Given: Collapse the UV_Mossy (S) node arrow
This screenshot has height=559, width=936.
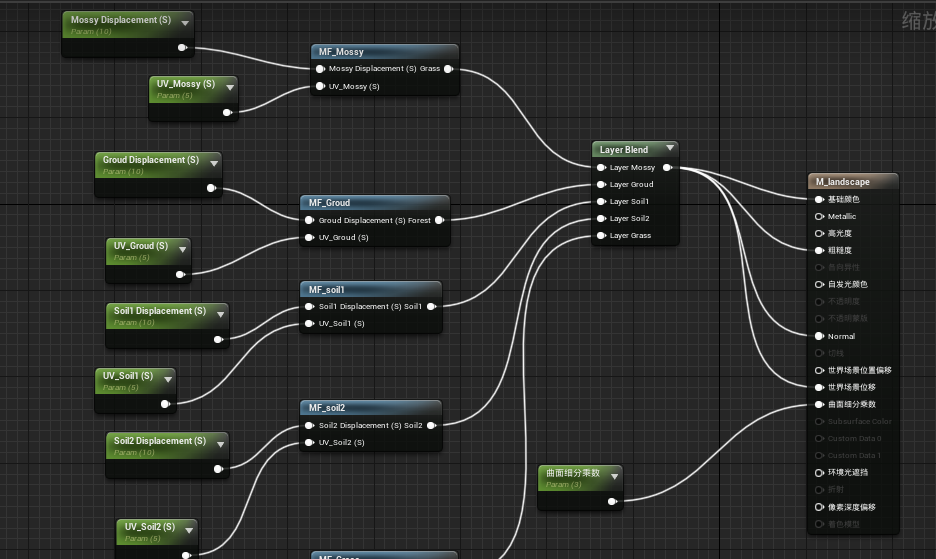Looking at the screenshot, I should (x=230, y=88).
